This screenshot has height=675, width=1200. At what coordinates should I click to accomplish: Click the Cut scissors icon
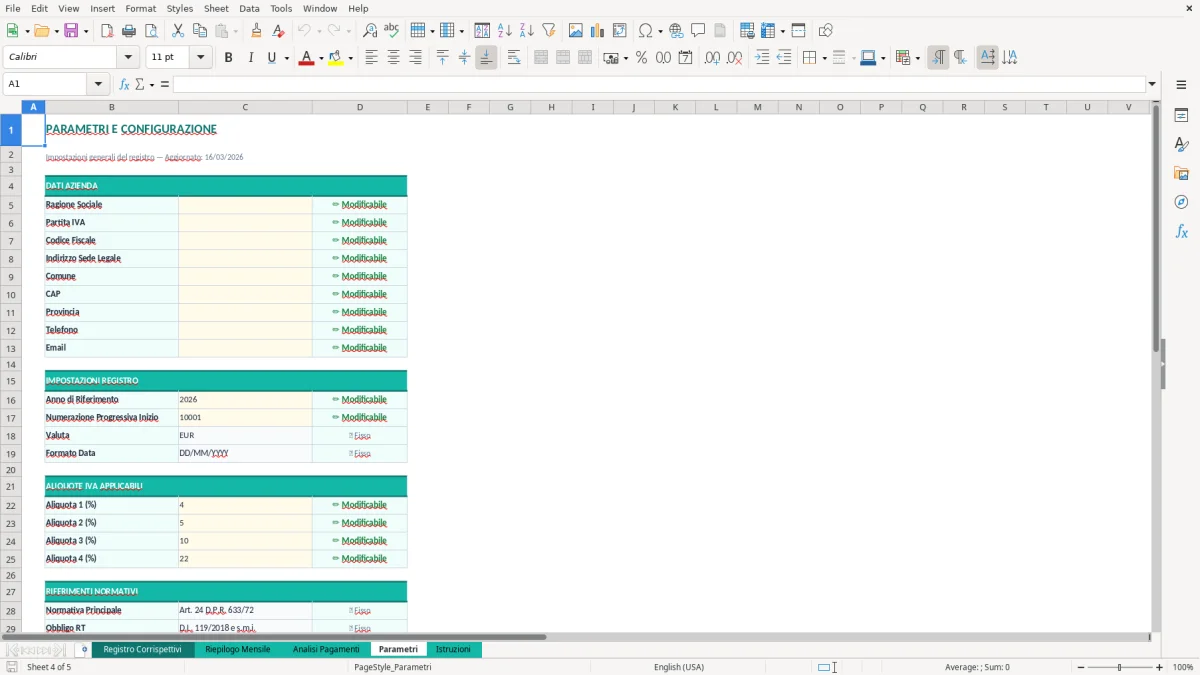coord(178,31)
